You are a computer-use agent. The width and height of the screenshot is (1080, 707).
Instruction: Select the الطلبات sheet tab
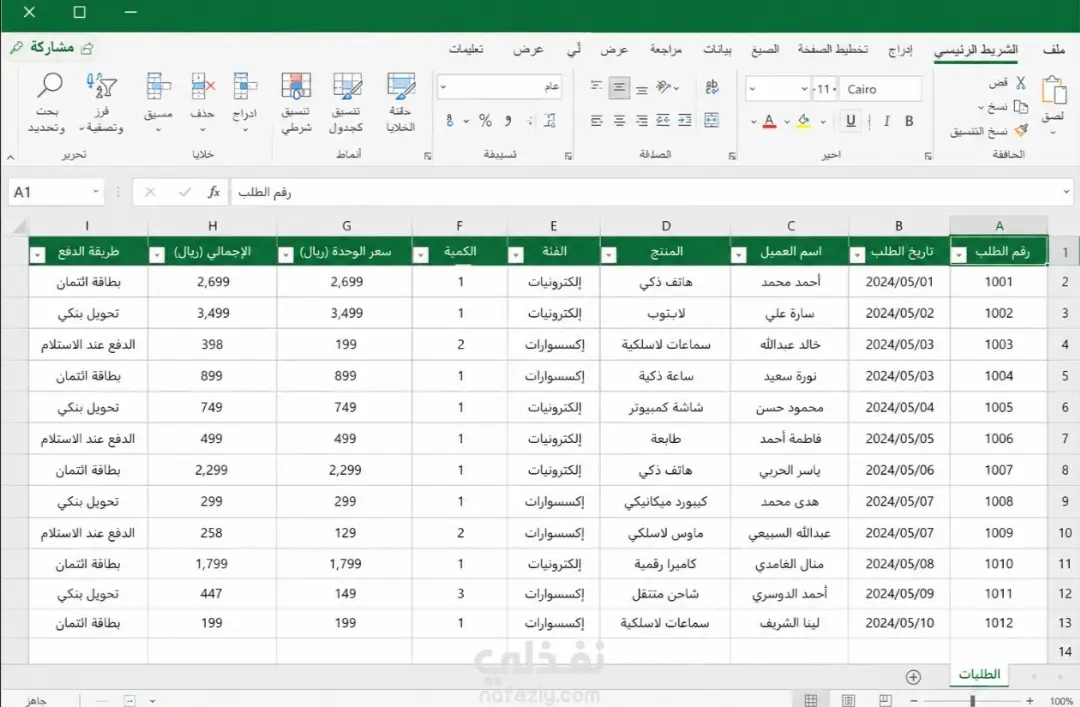979,674
